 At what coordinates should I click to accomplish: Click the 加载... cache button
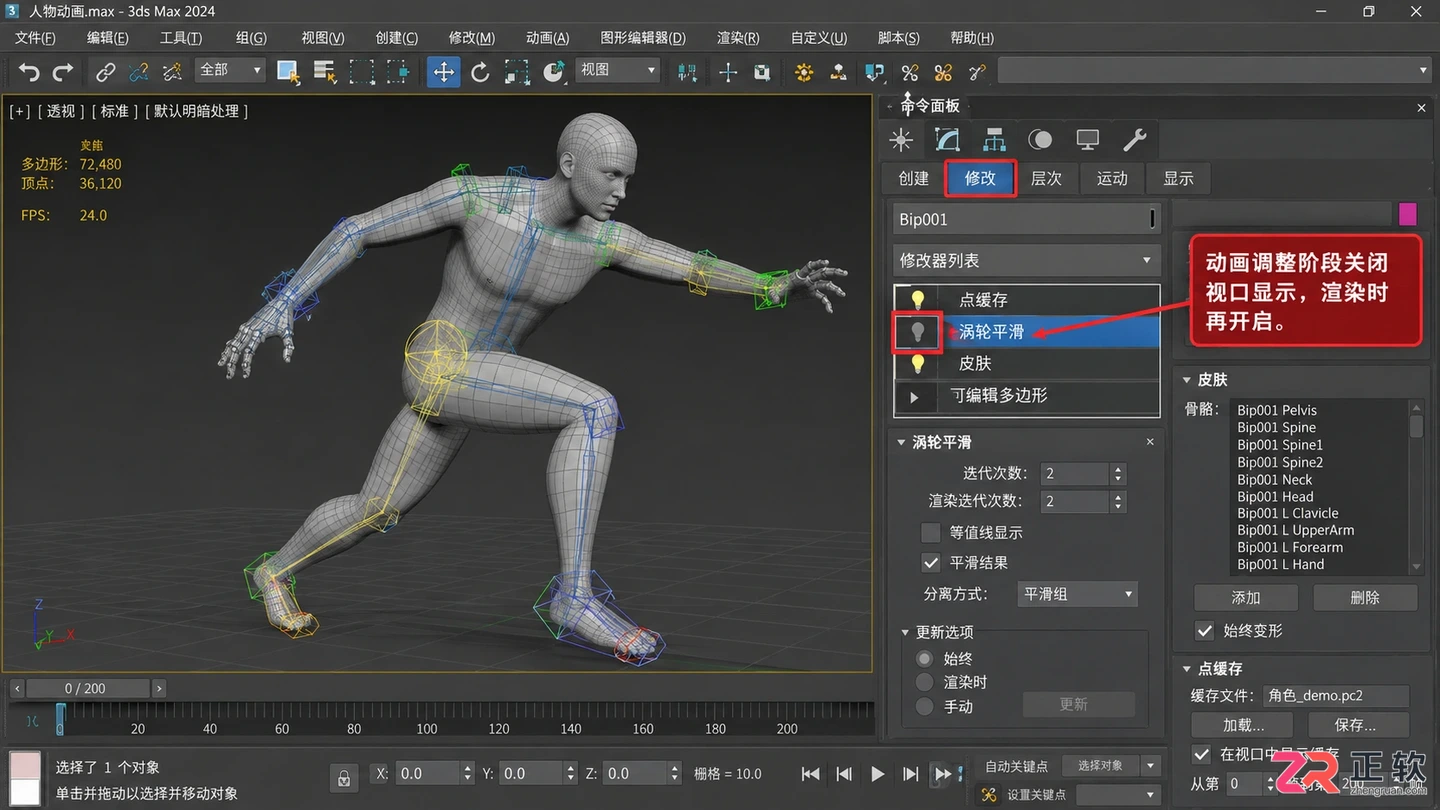[x=1243, y=725]
